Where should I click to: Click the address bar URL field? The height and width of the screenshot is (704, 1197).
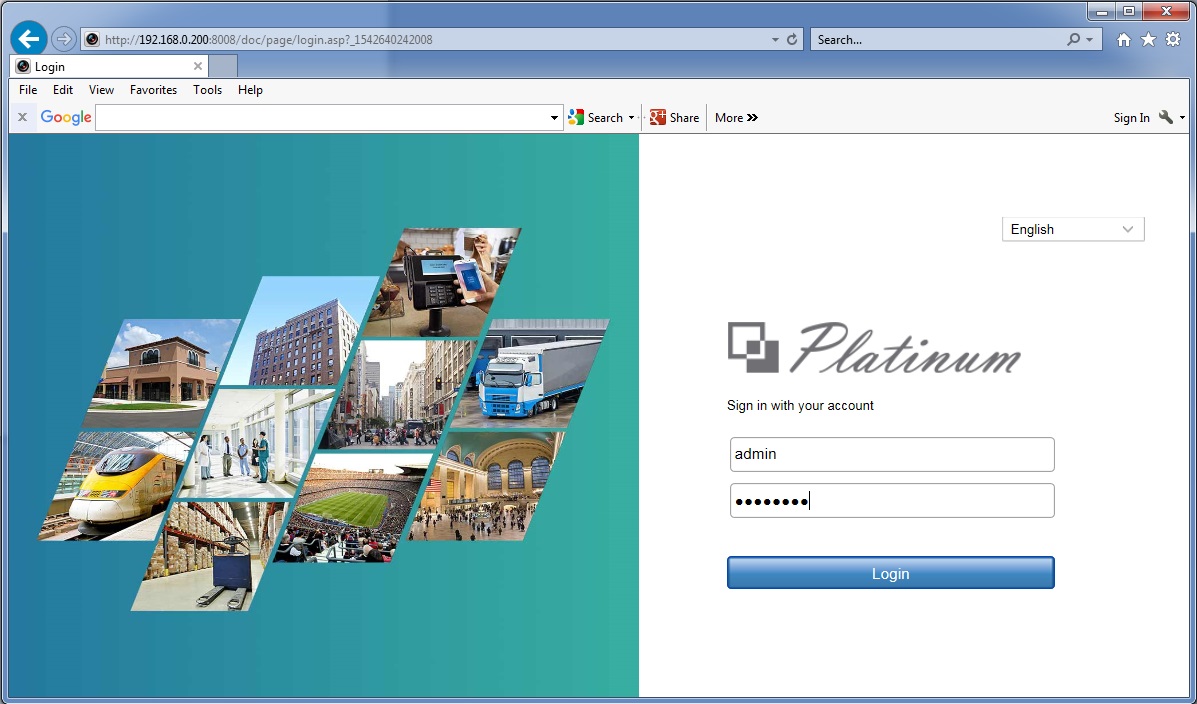pyautogui.click(x=435, y=40)
